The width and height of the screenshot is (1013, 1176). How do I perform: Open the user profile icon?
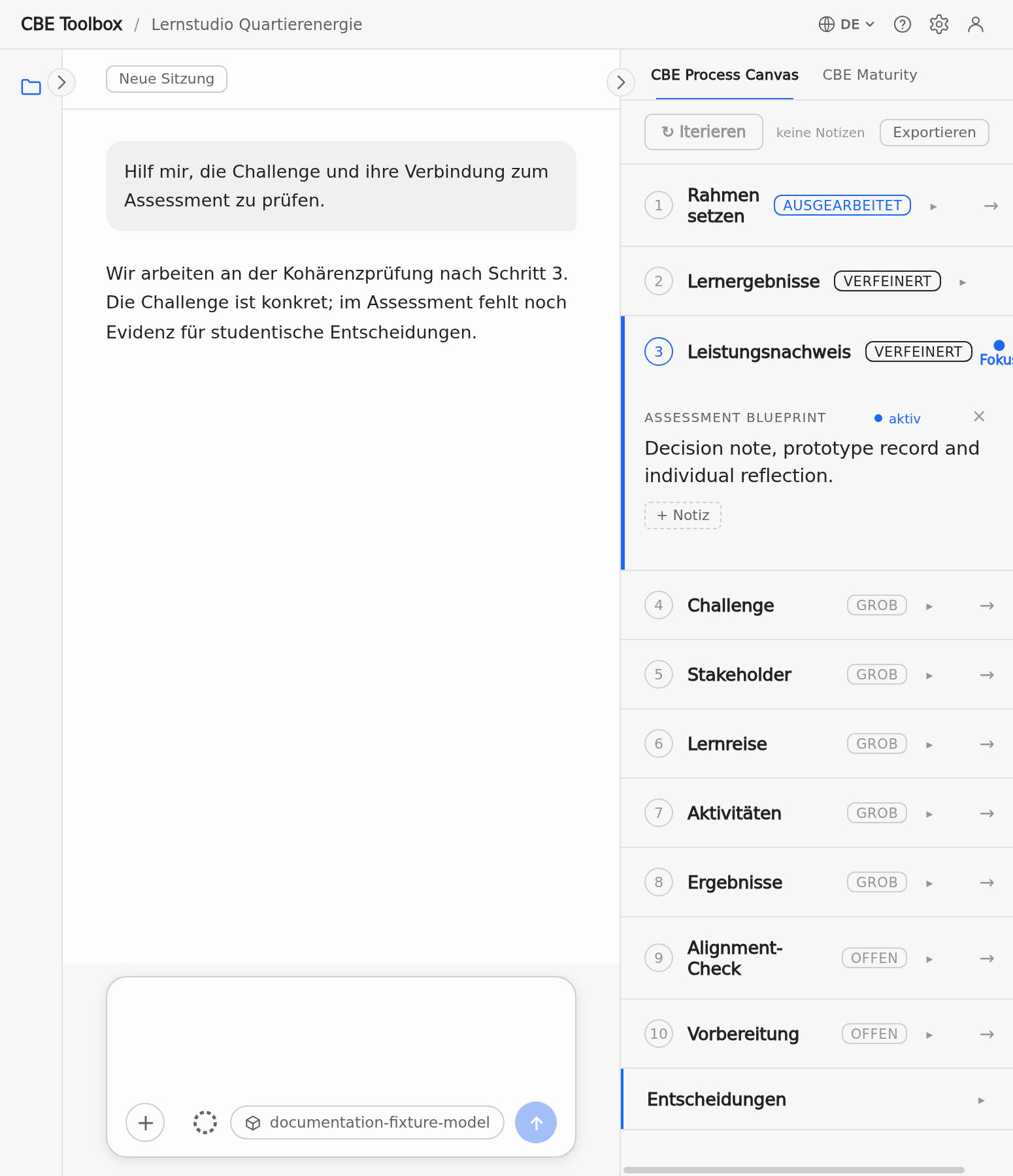tap(976, 24)
